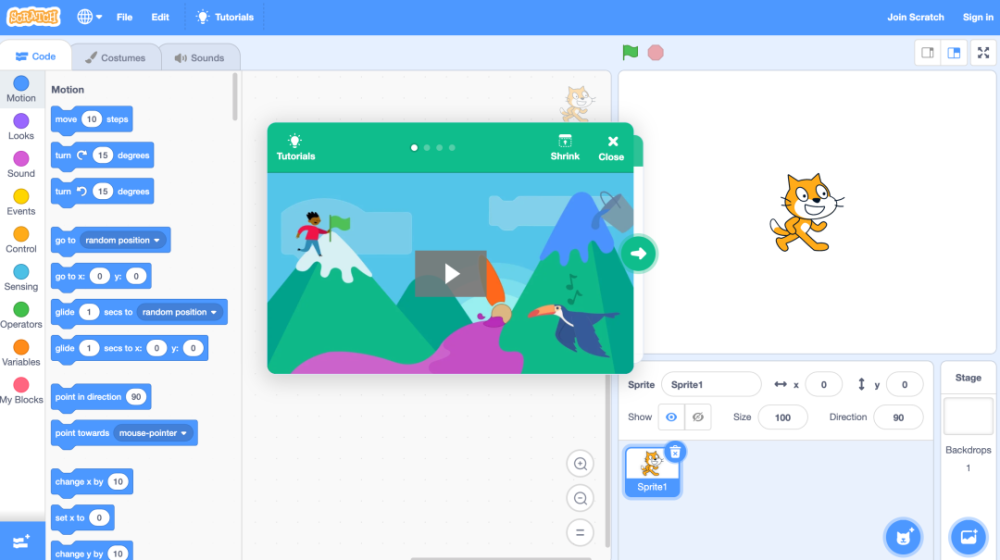Screen dimensions: 1000x560
Task: Hide the sprite with crossed-eye icon
Action: pyautogui.click(x=698, y=417)
